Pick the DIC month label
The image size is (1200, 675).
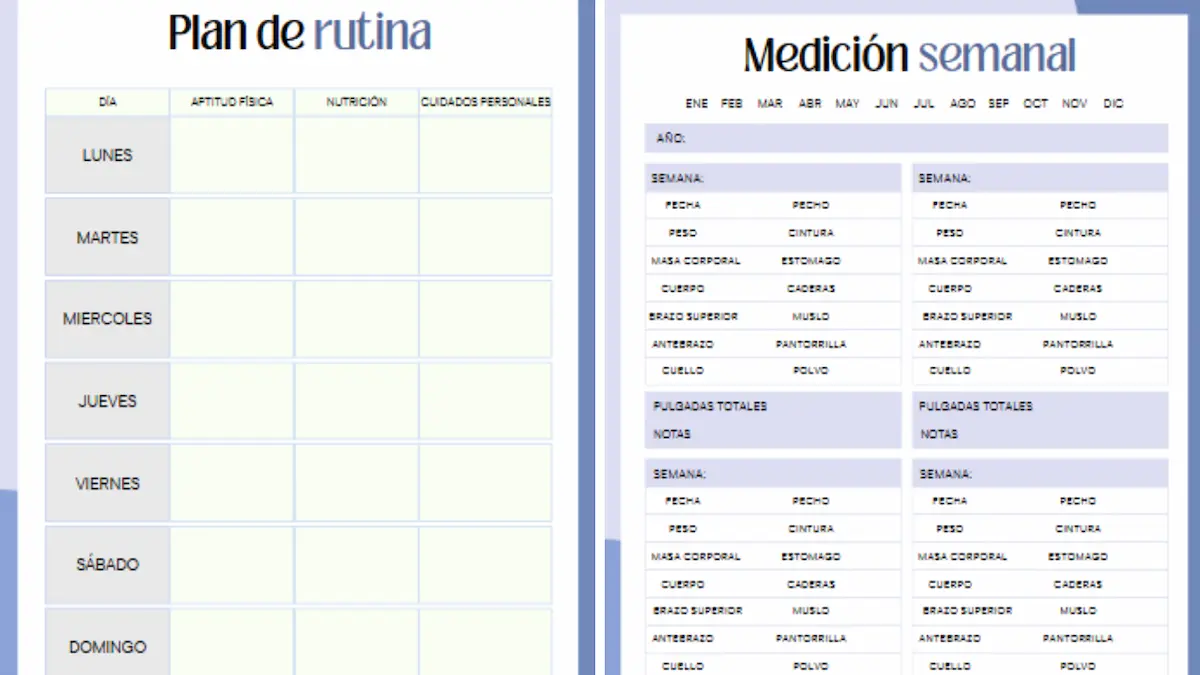point(1113,104)
